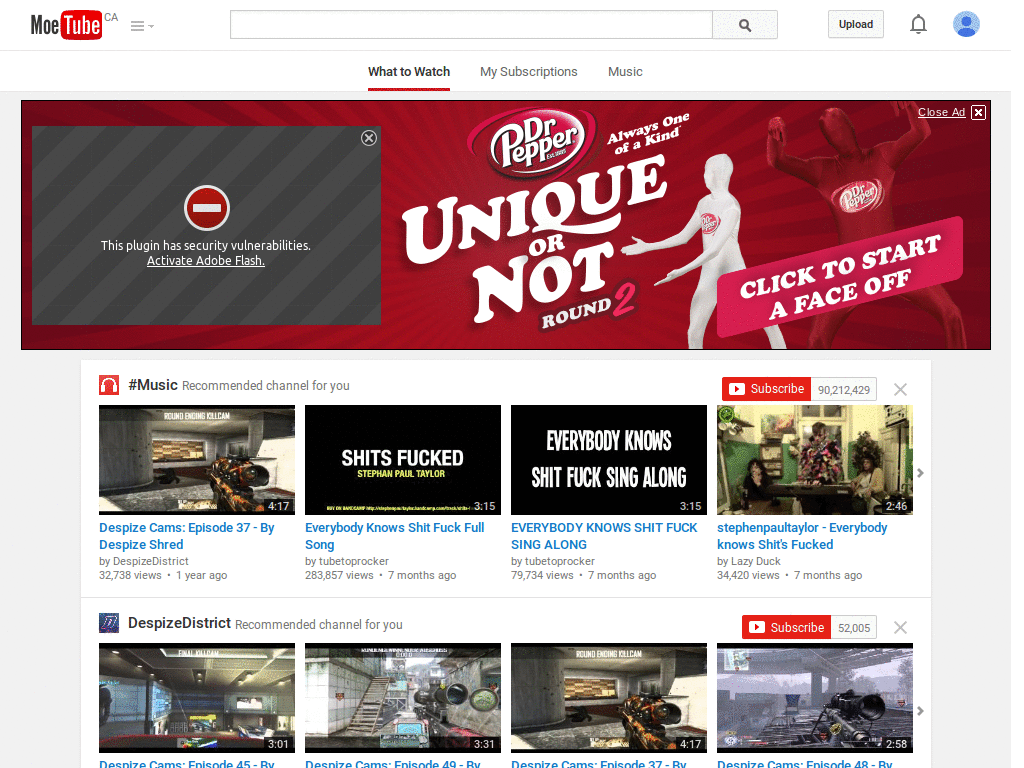Click the MoeTube logo
Image resolution: width=1024 pixels, height=768 pixels.
pos(67,25)
